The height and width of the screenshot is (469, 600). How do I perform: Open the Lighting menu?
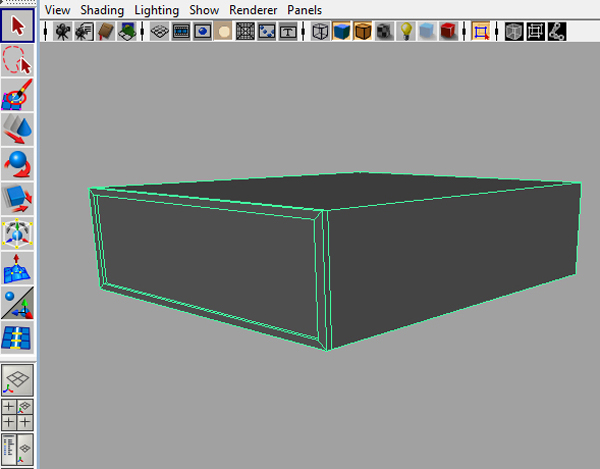click(x=157, y=10)
